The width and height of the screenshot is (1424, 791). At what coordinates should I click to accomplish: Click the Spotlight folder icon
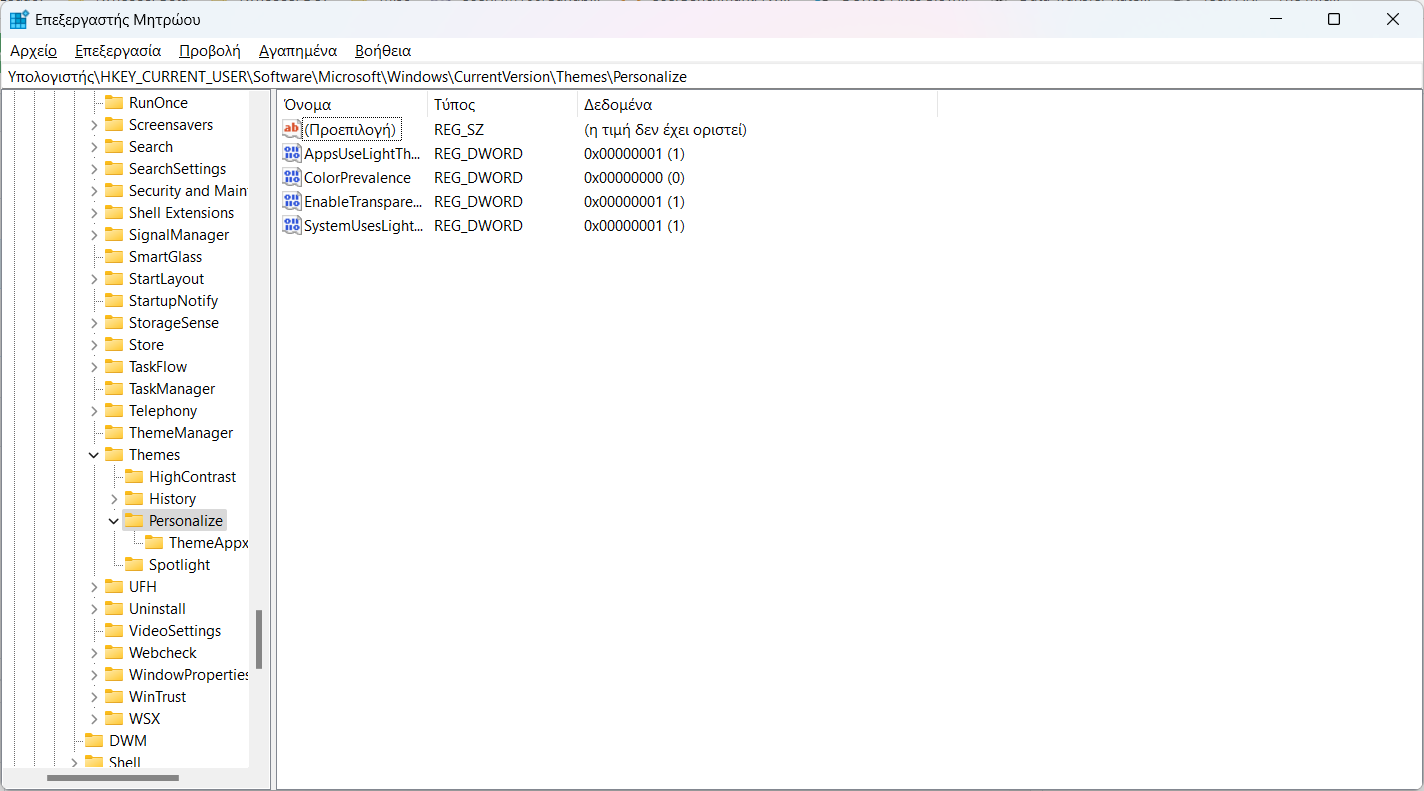(133, 564)
